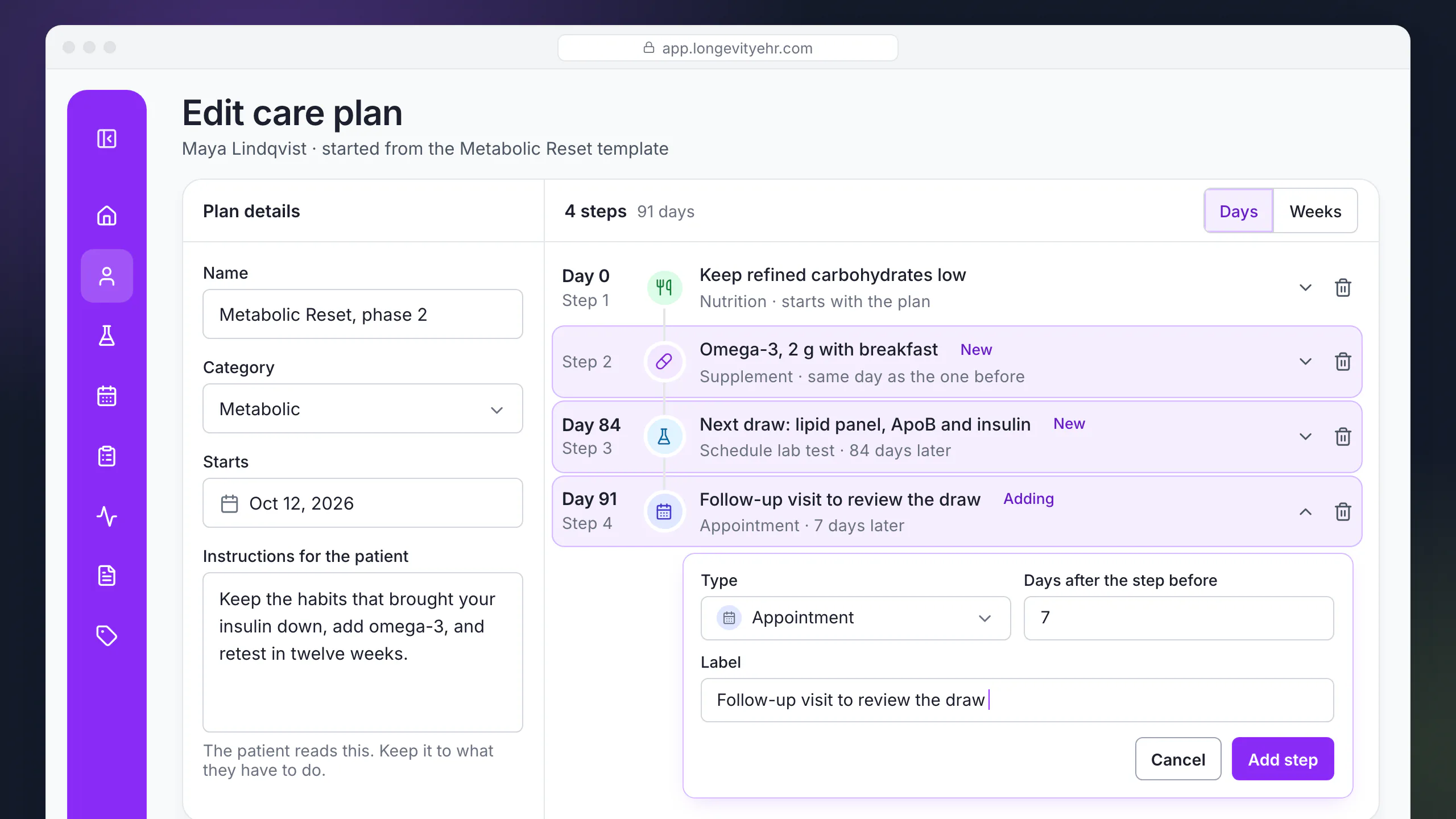Open the Starts date field Oct 12, 2026

pos(362,503)
